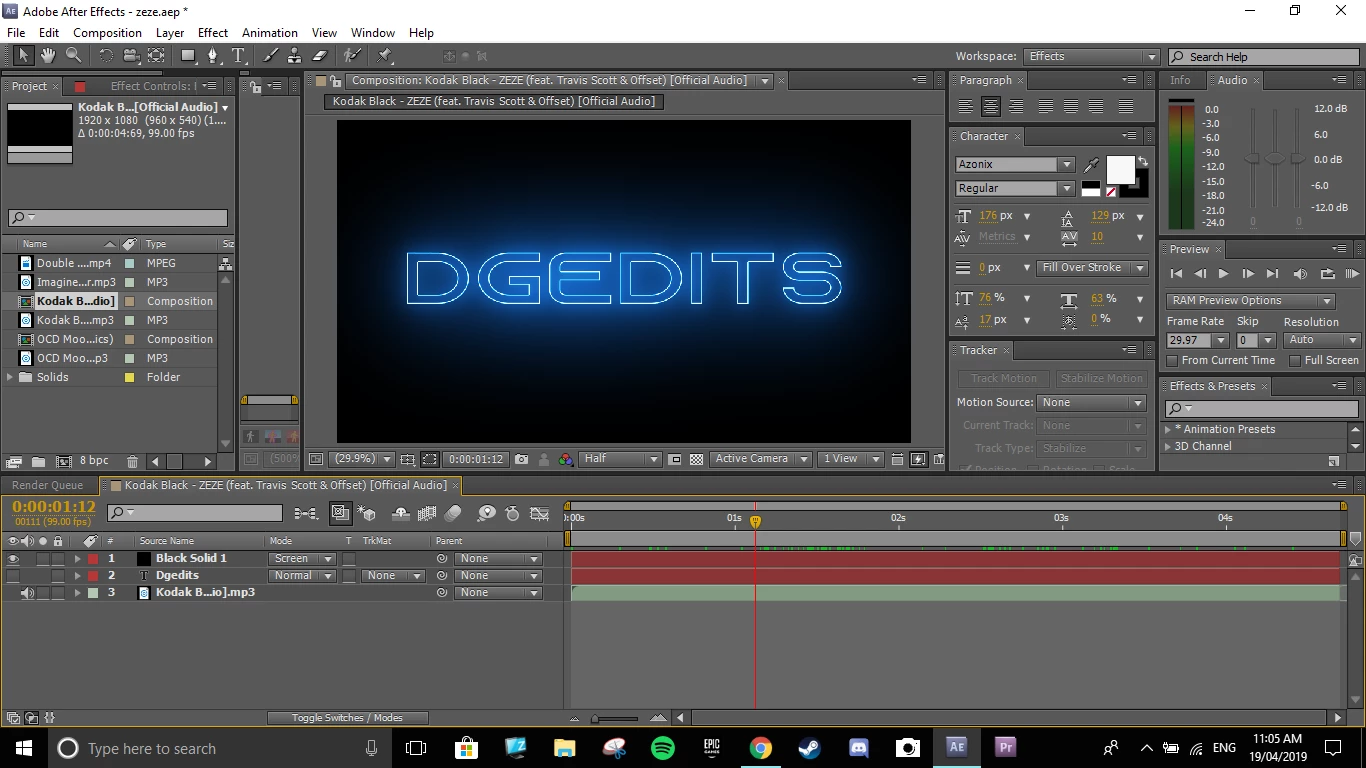This screenshot has width=1366, height=768.
Task: Open the composition mini-flowchart
Action: [306, 514]
